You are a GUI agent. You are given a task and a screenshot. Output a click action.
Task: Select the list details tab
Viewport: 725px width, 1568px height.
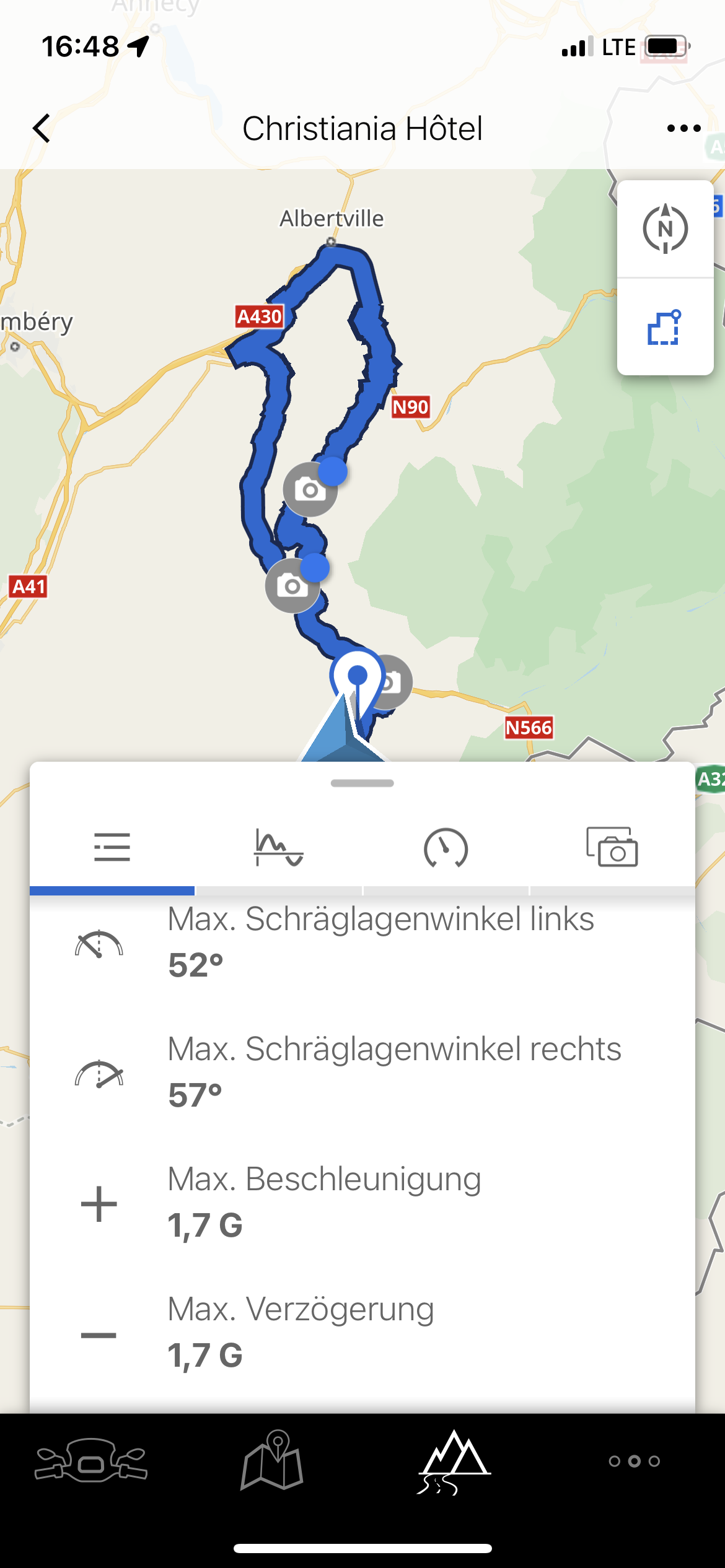(112, 848)
